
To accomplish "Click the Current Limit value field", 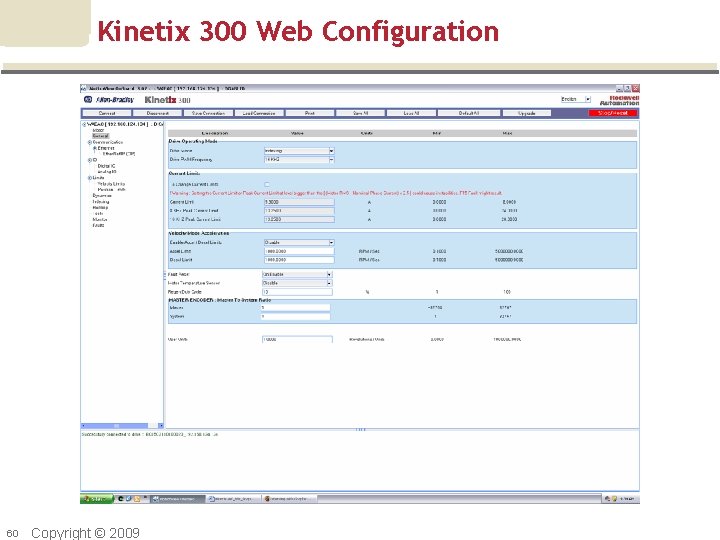I will 299,202.
